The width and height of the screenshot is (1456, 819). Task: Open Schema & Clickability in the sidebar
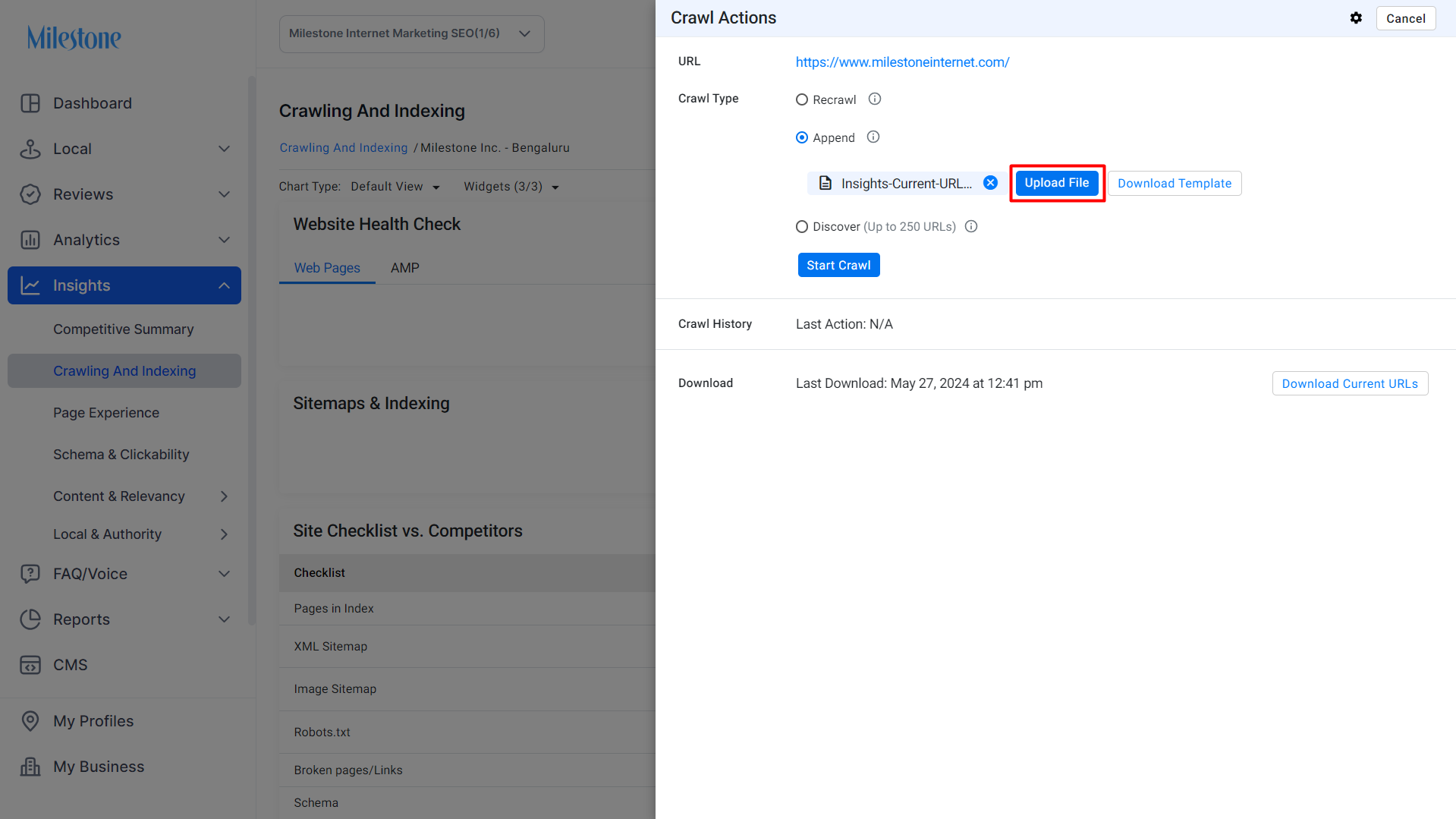[x=121, y=455]
